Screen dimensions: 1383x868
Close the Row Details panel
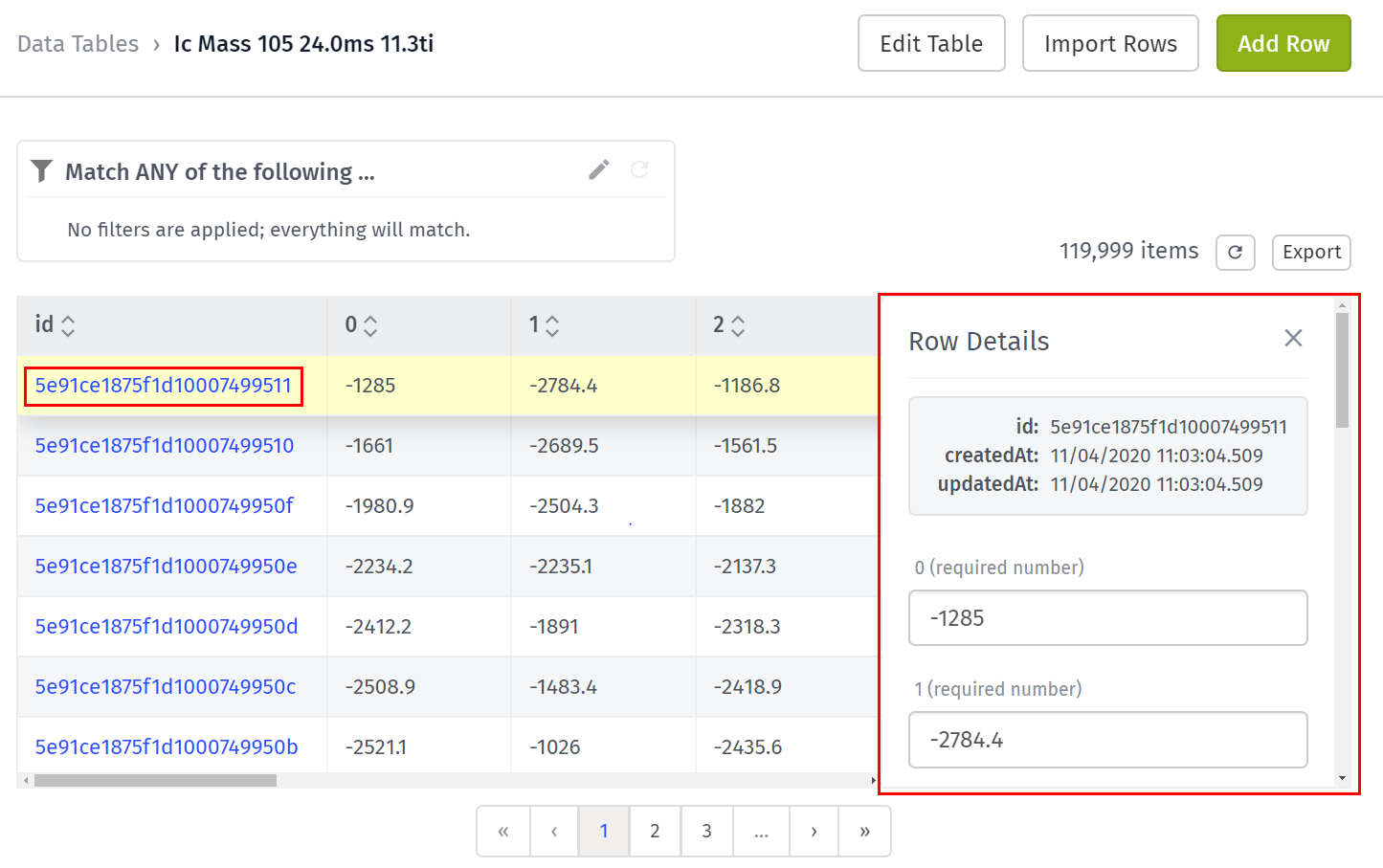1293,338
